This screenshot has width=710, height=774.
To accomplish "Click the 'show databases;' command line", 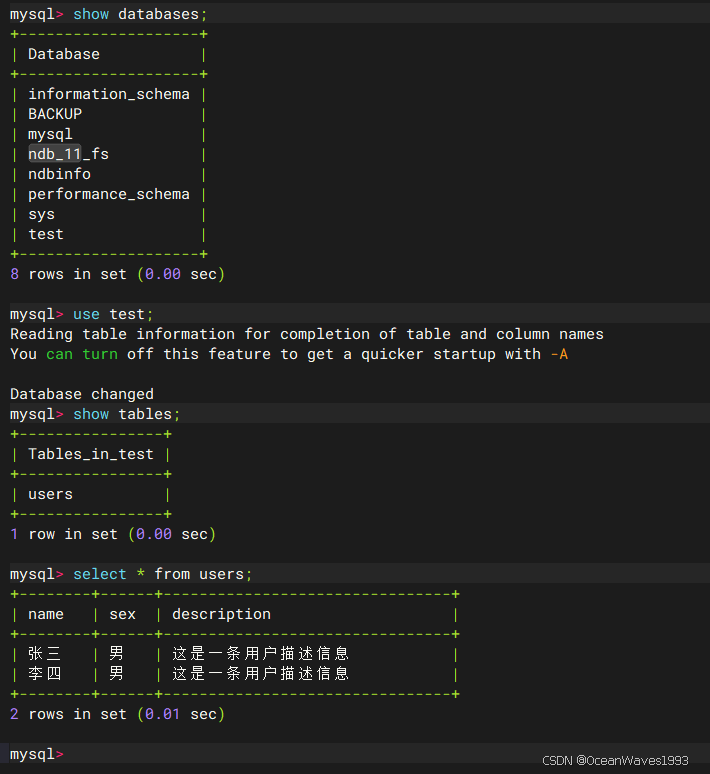I will point(109,14).
